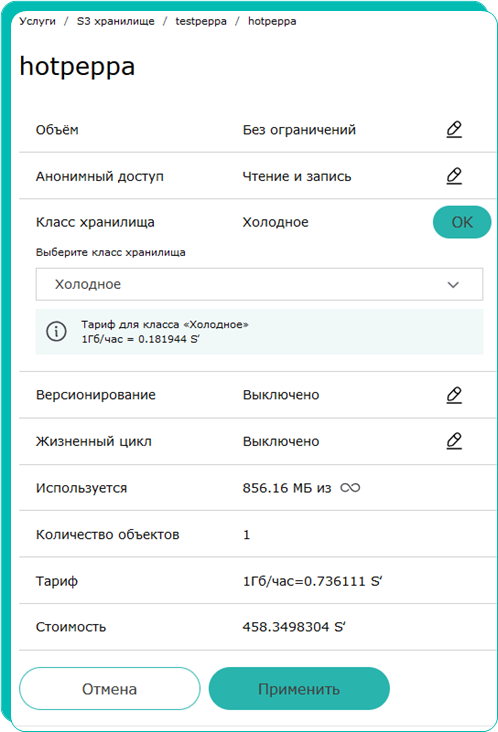Viewport: 498px width, 732px height.
Task: Click Применить to apply changes
Action: point(299,689)
